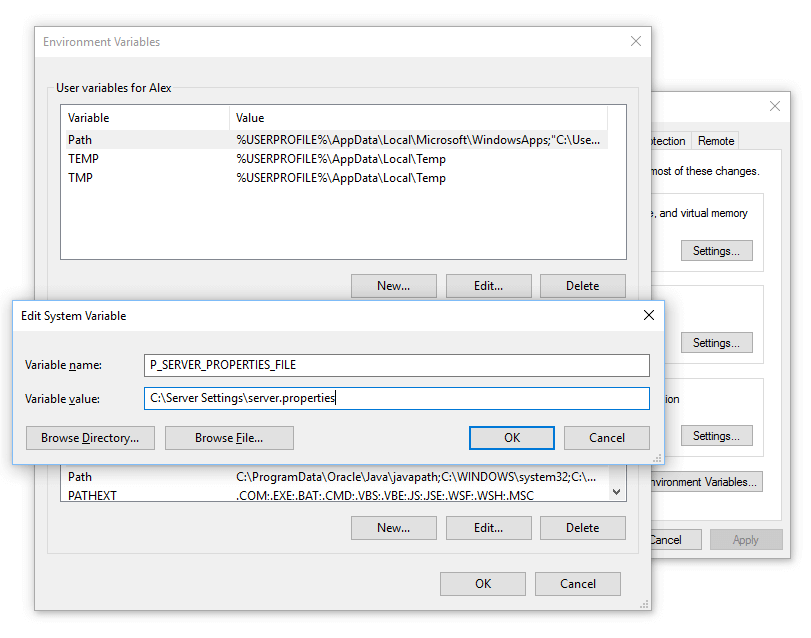Click into the Variable value field
Screen dimensions: 811x638
[396, 398]
